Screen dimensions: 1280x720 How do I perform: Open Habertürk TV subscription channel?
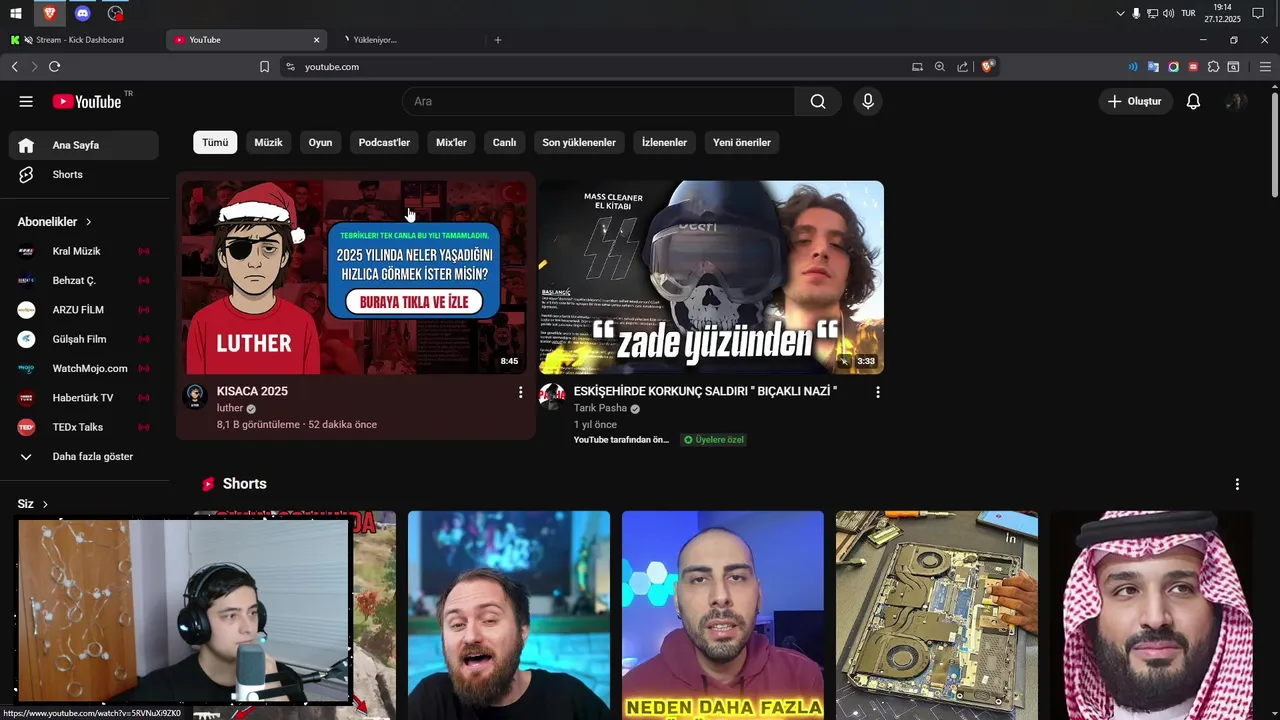pyautogui.click(x=84, y=398)
